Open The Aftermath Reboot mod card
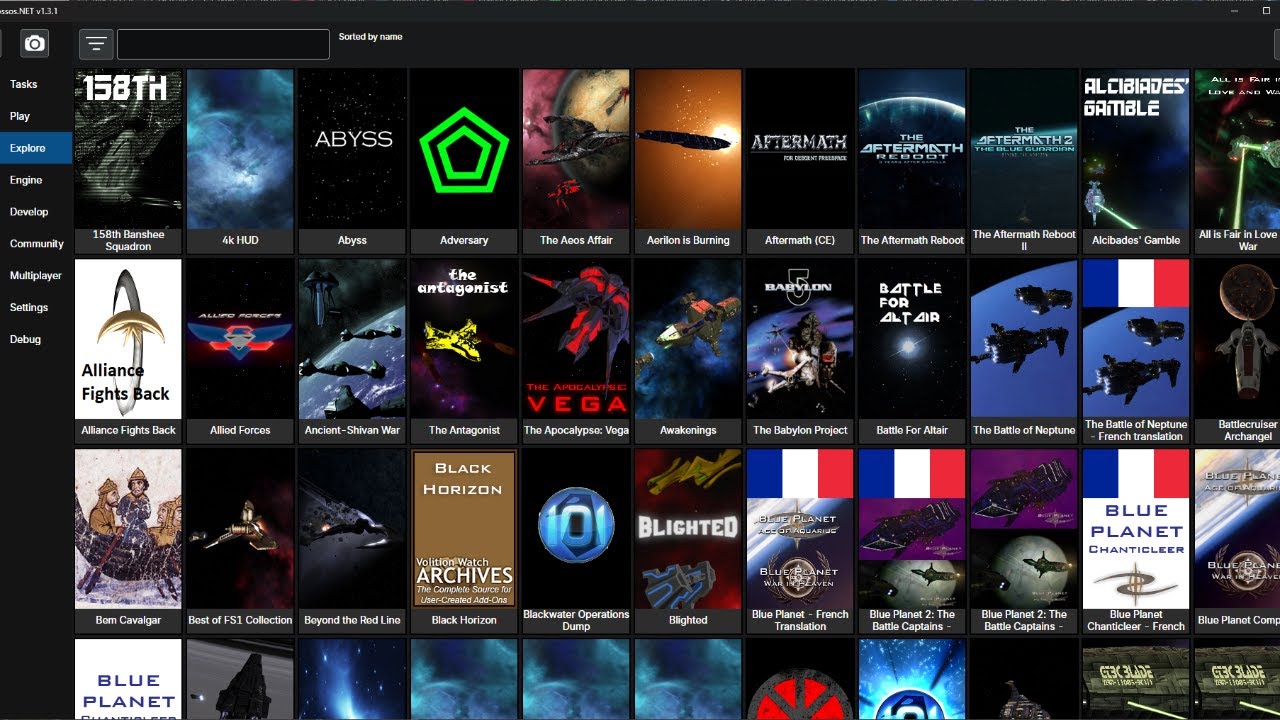Image resolution: width=1280 pixels, height=720 pixels. tap(912, 160)
